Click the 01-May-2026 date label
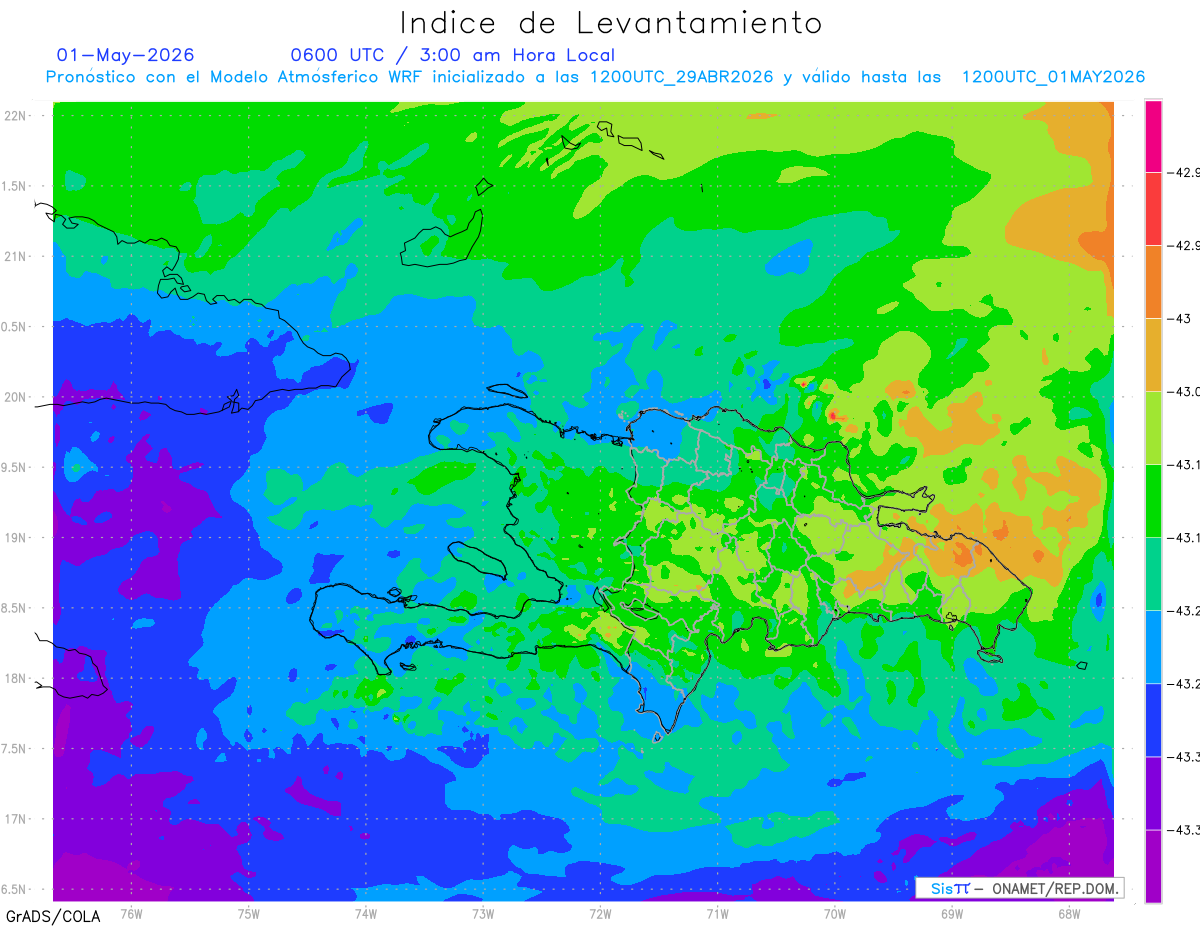The height and width of the screenshot is (927, 1200). (125, 55)
